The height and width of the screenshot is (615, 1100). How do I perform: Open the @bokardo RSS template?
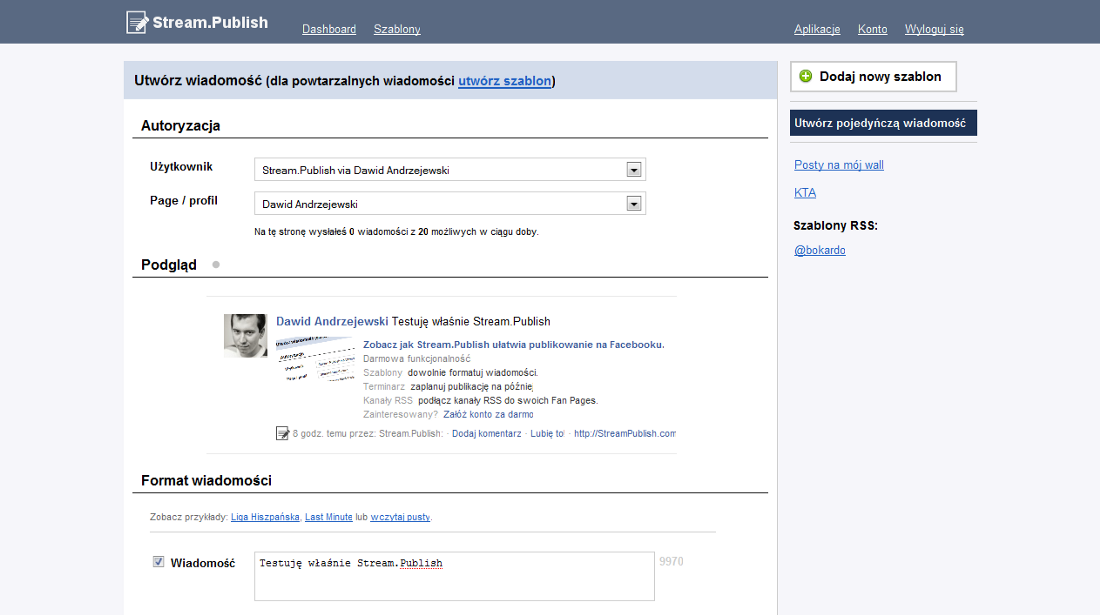coord(820,250)
